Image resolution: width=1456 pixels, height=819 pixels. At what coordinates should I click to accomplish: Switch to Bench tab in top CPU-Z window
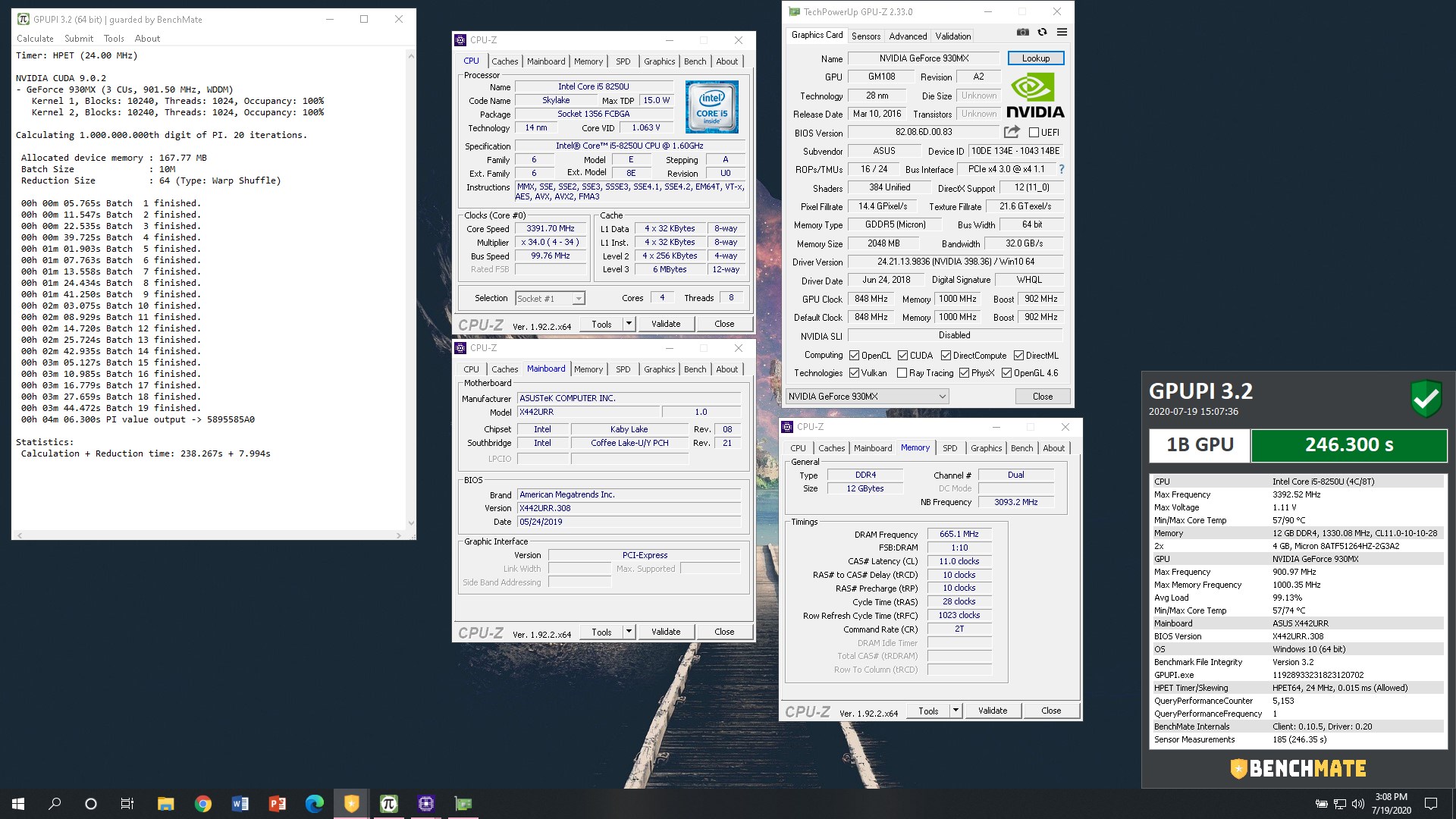[x=695, y=61]
